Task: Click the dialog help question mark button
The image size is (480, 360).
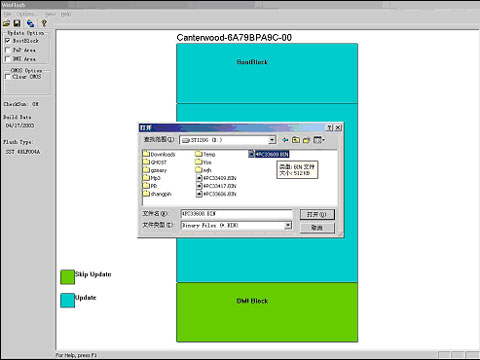Action: 330,127
